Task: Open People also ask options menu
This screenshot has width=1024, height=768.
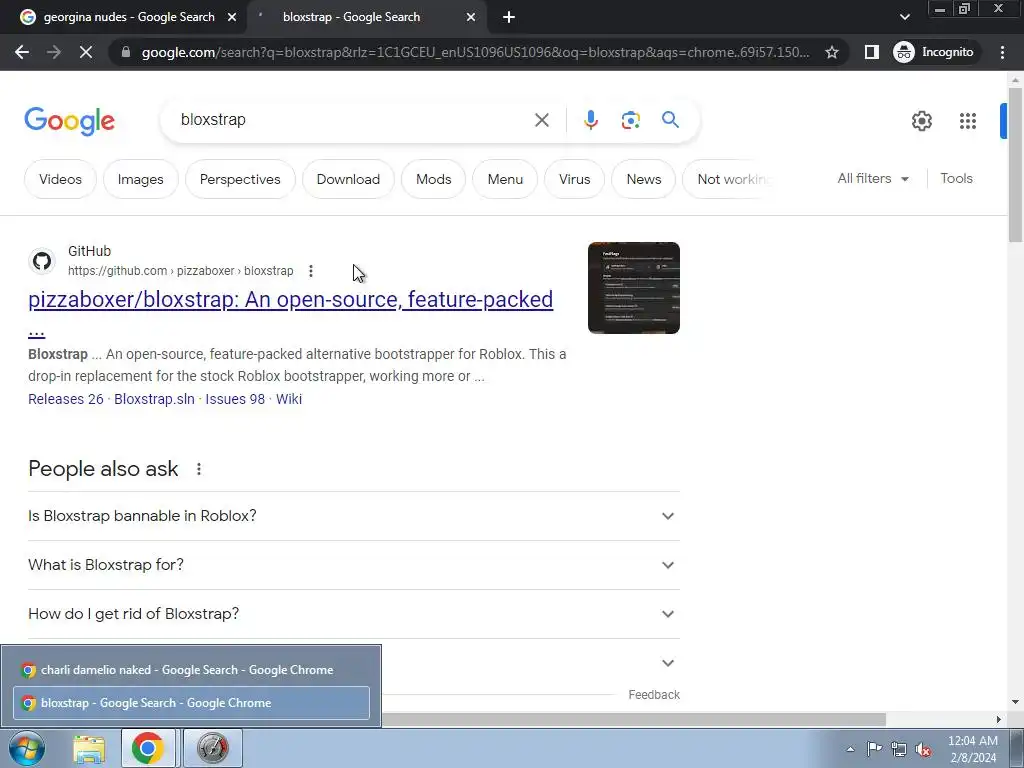Action: click(x=199, y=469)
